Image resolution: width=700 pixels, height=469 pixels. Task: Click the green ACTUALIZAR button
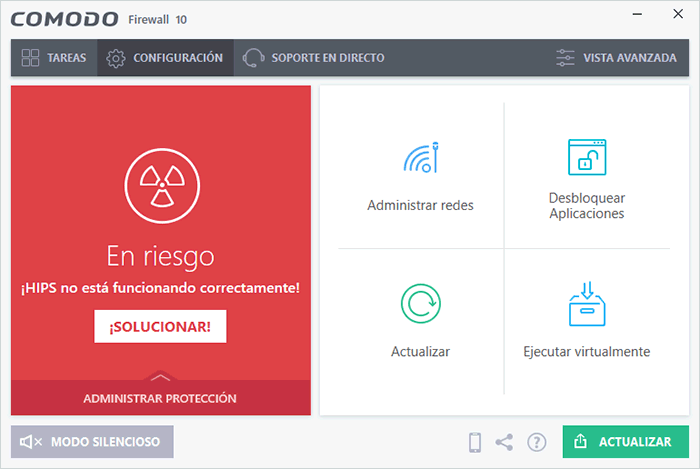(625, 442)
